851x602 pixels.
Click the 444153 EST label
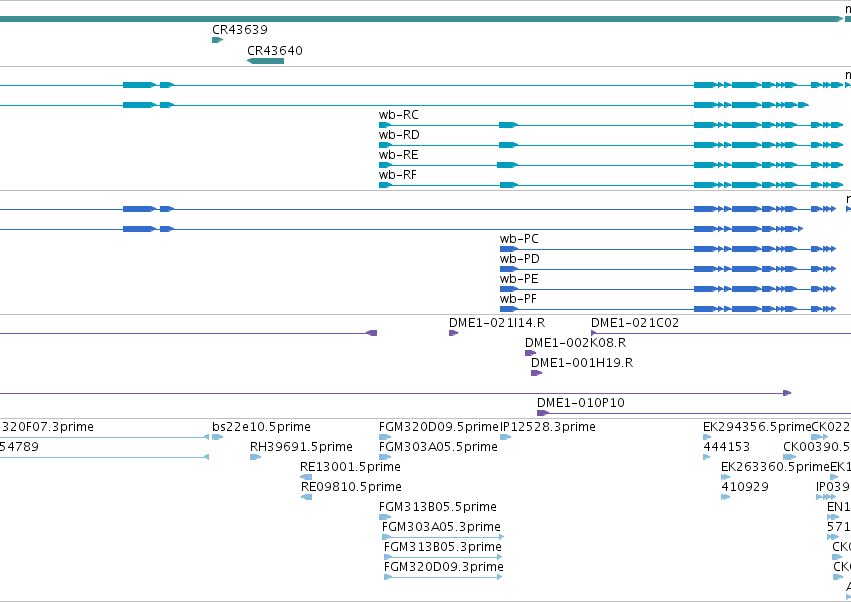[726, 447]
